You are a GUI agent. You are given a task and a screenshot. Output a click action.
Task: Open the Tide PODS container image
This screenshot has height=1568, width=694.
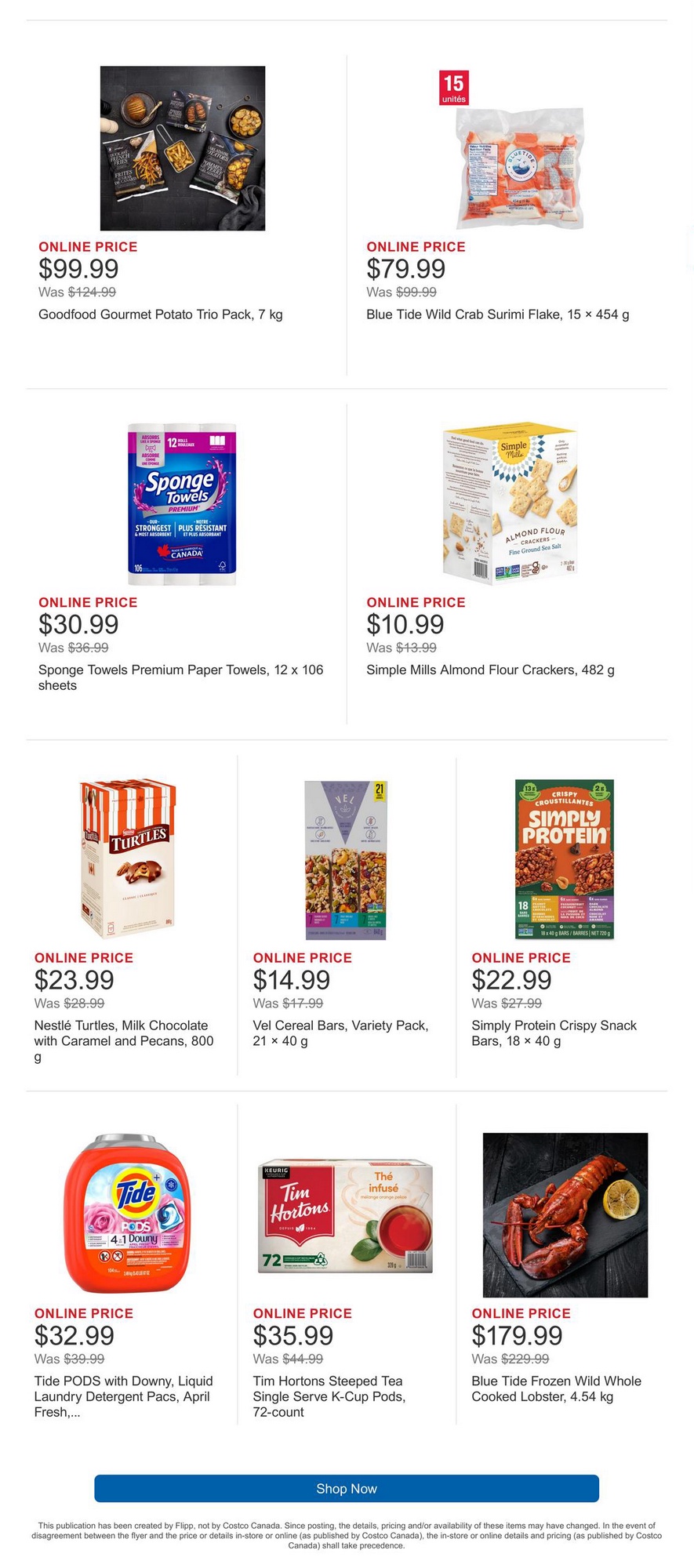(x=129, y=1214)
